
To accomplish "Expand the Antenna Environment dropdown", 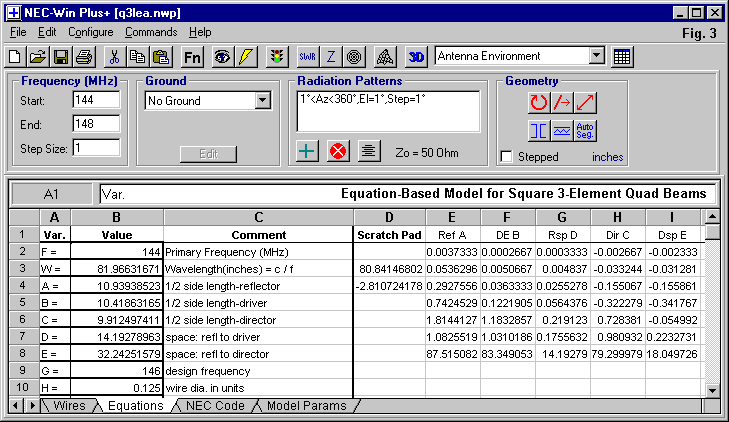I will [597, 57].
